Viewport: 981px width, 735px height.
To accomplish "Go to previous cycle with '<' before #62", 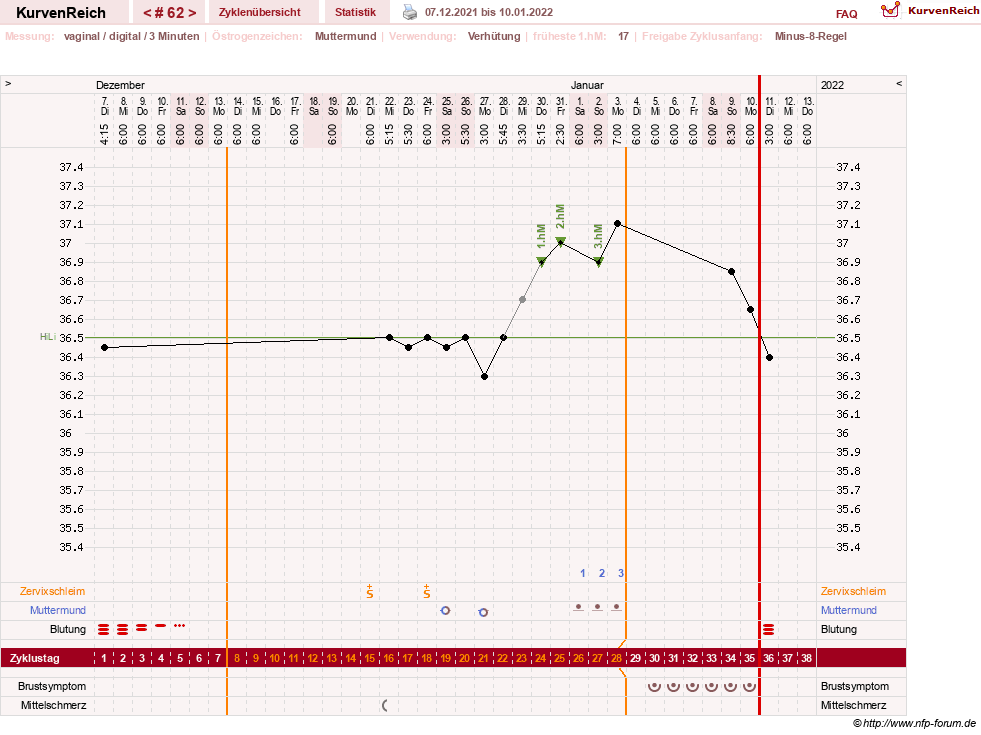I will [147, 13].
